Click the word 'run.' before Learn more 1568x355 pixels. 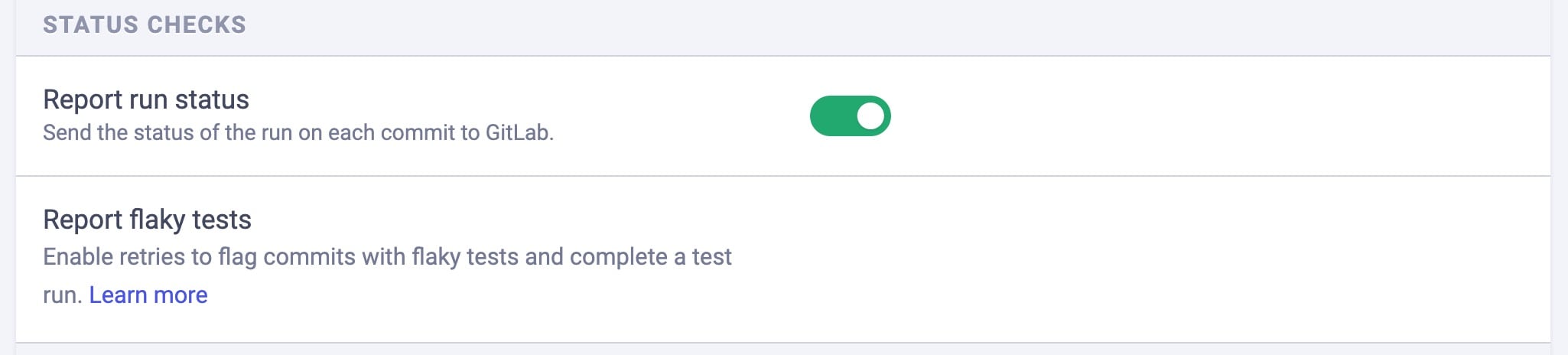pyautogui.click(x=62, y=295)
